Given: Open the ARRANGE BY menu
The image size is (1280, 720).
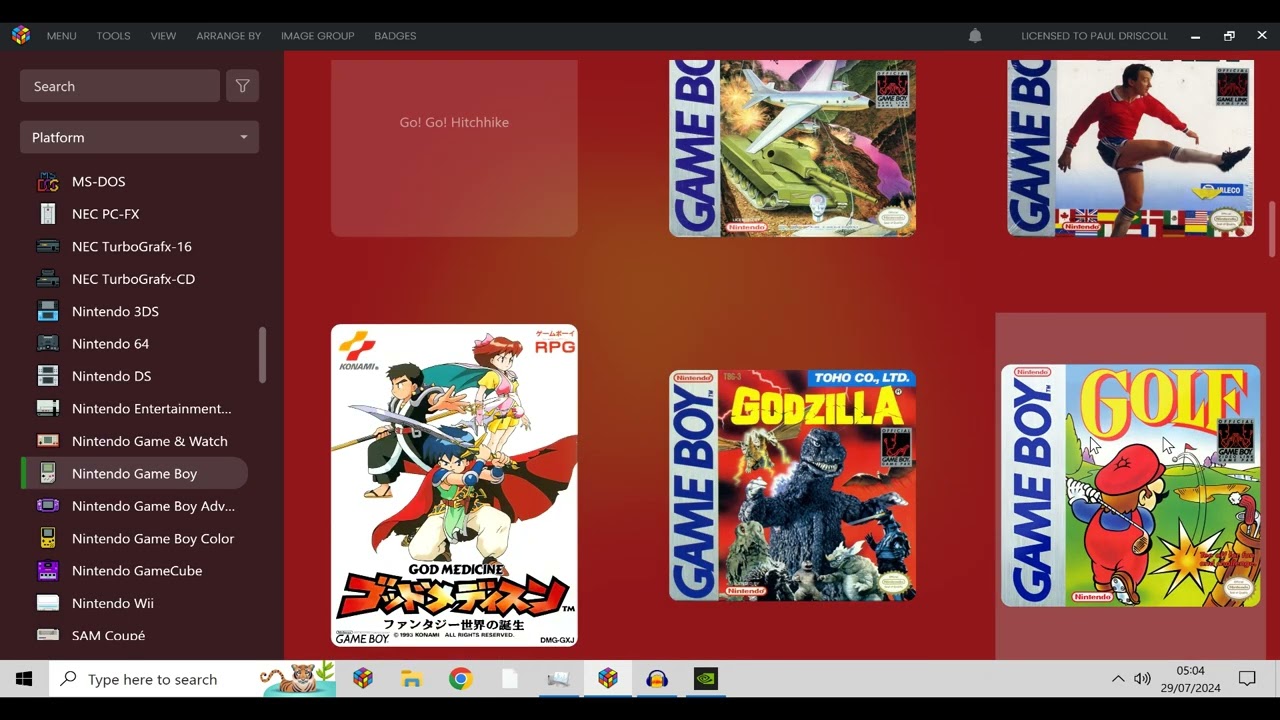Looking at the screenshot, I should pos(228,36).
